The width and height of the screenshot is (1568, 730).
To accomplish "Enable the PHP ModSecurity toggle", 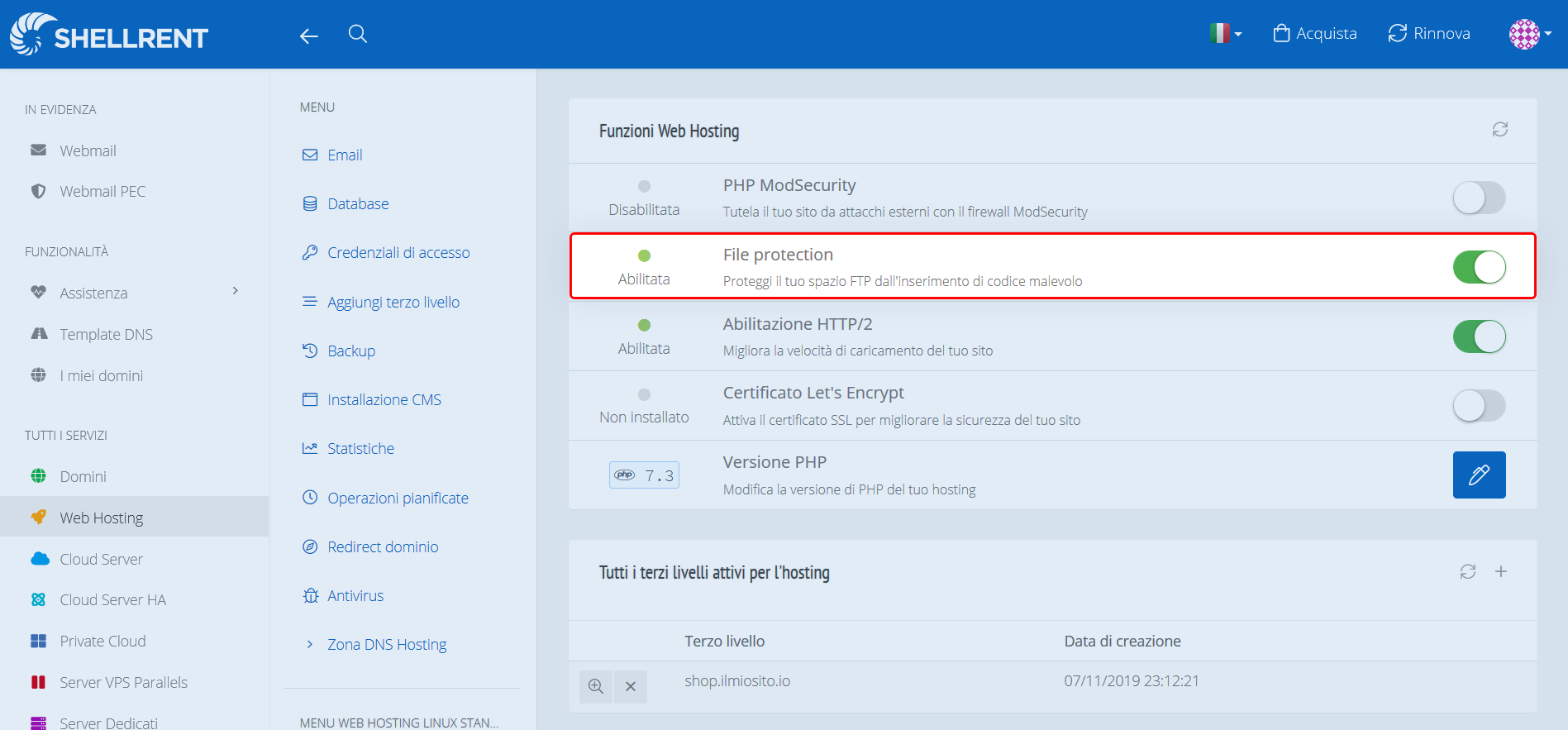I will 1480,198.
